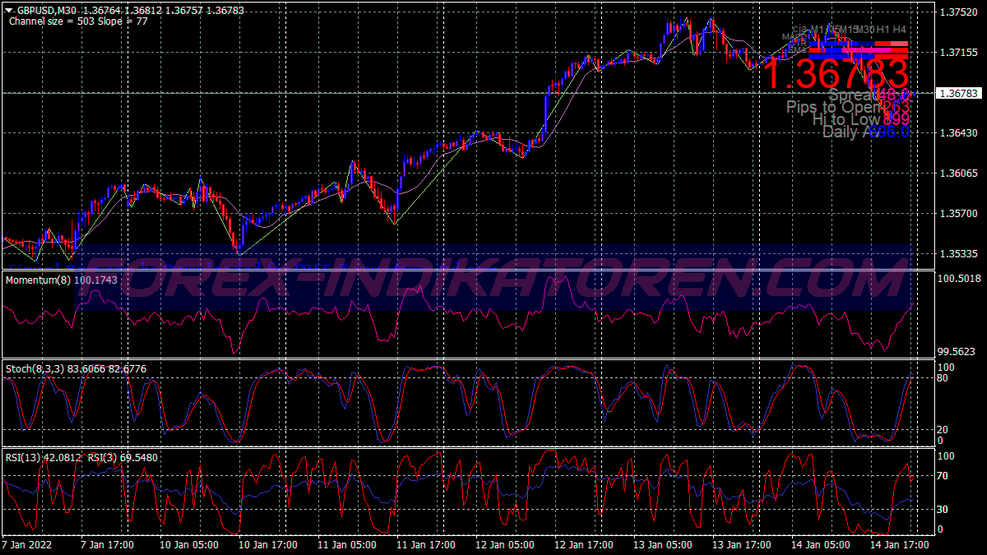
Task: Click the '14 Jan 05:00' time axis label
Action: [x=821, y=545]
